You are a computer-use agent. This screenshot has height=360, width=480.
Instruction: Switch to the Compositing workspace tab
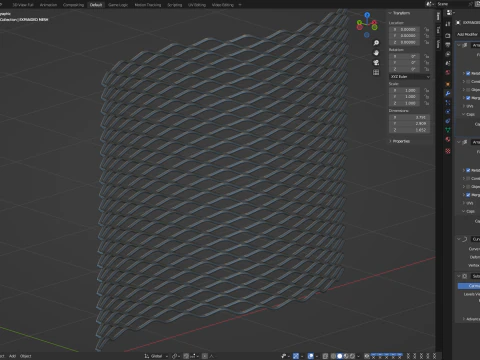click(73, 5)
